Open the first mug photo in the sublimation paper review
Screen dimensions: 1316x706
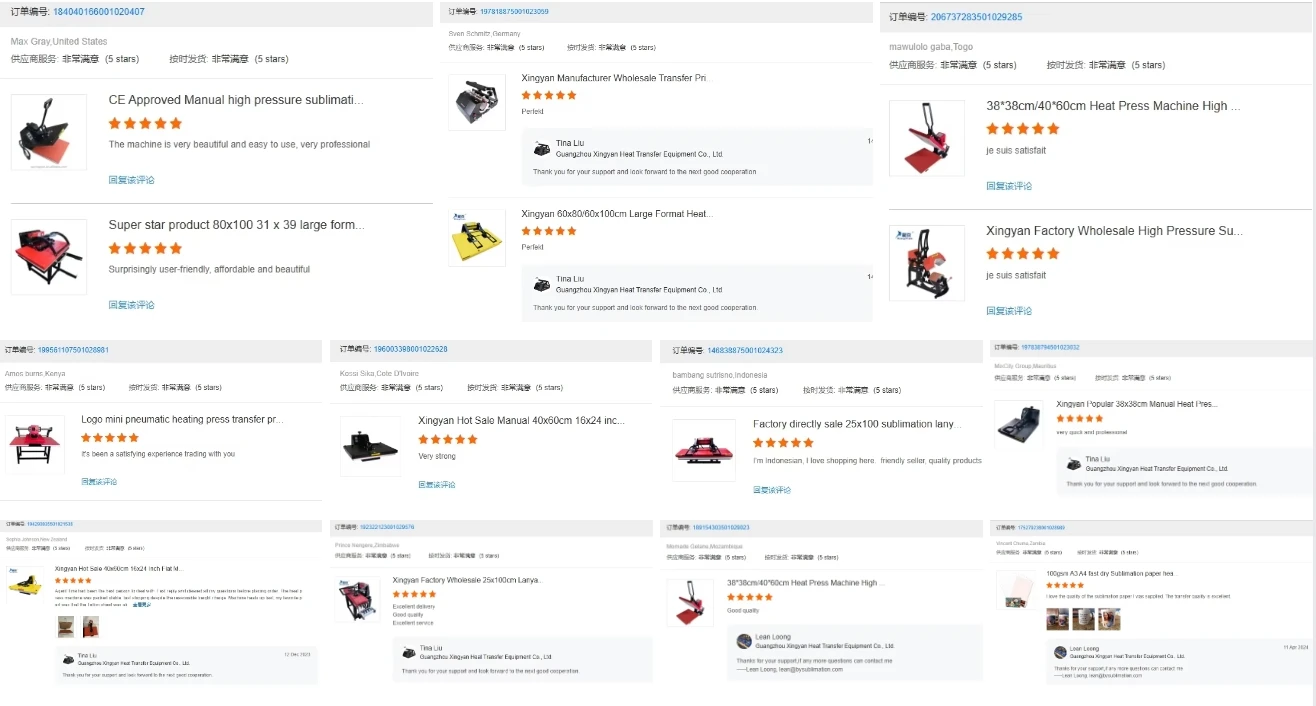[x=1057, y=620]
